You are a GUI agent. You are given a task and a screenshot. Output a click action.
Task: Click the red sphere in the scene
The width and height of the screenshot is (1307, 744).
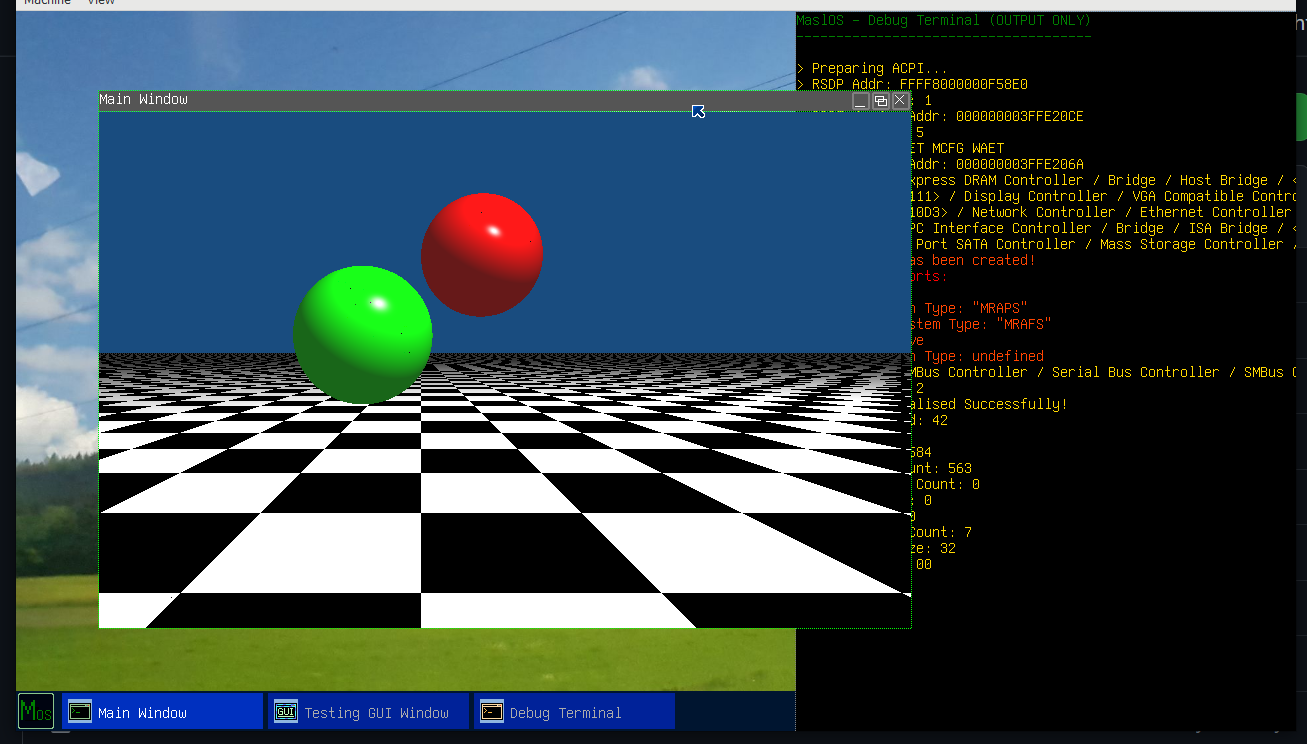[482, 255]
